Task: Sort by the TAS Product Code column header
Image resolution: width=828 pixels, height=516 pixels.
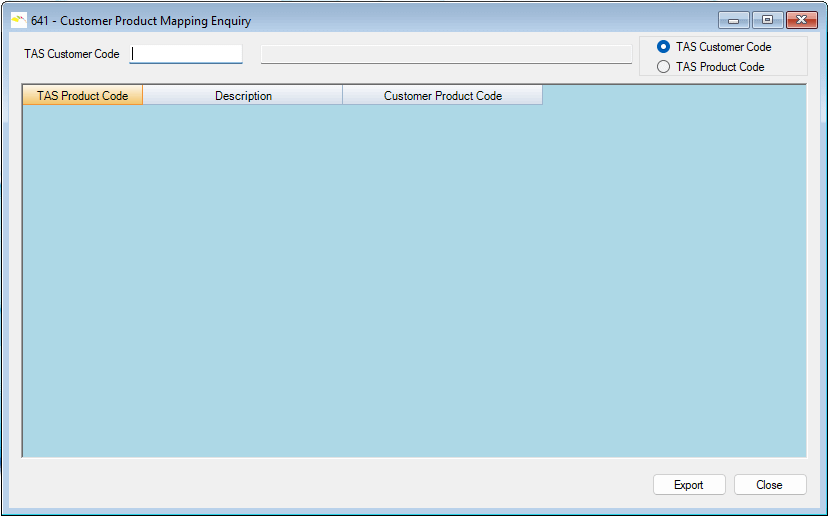Action: coord(82,96)
